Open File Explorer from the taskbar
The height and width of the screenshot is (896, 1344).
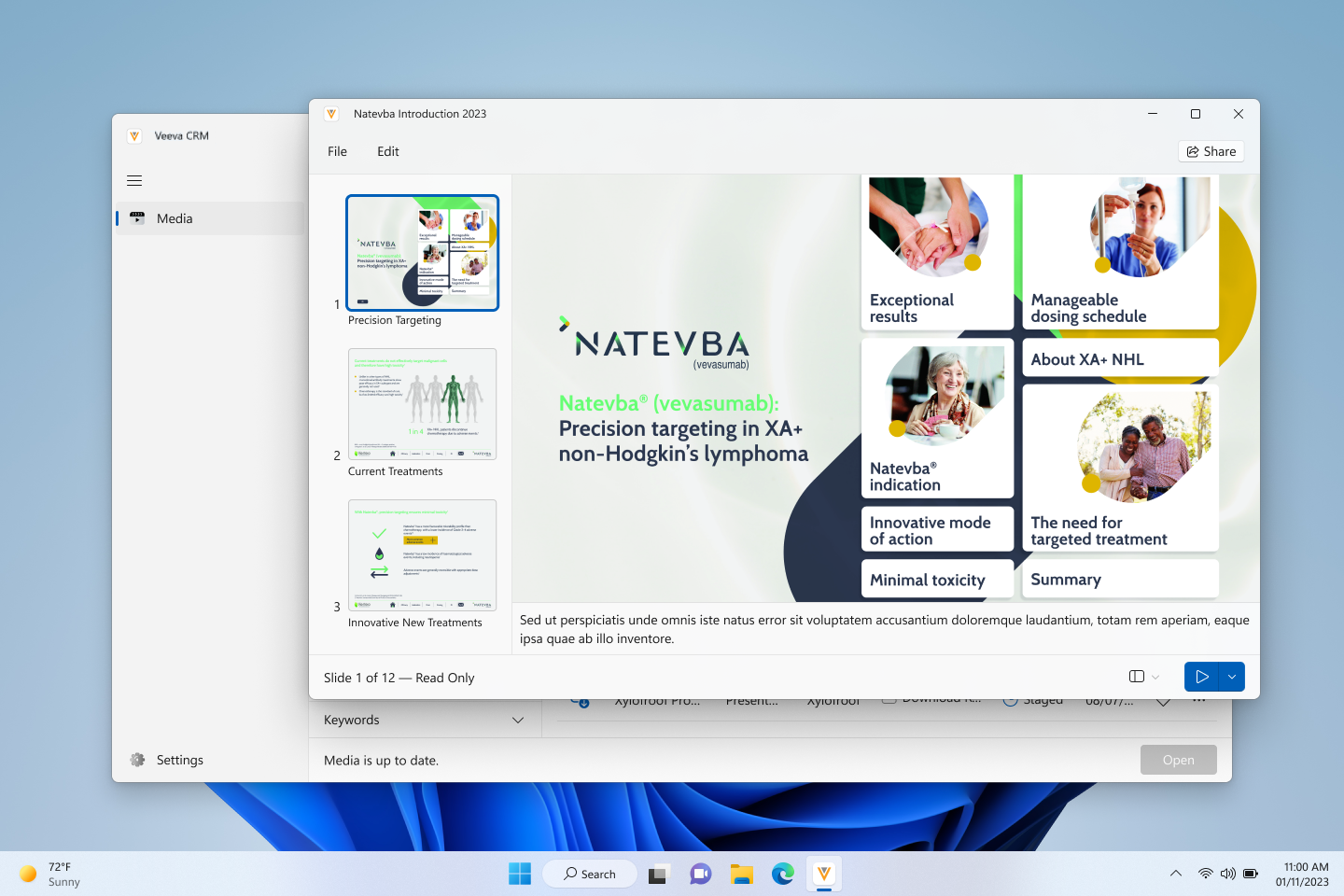[x=741, y=874]
